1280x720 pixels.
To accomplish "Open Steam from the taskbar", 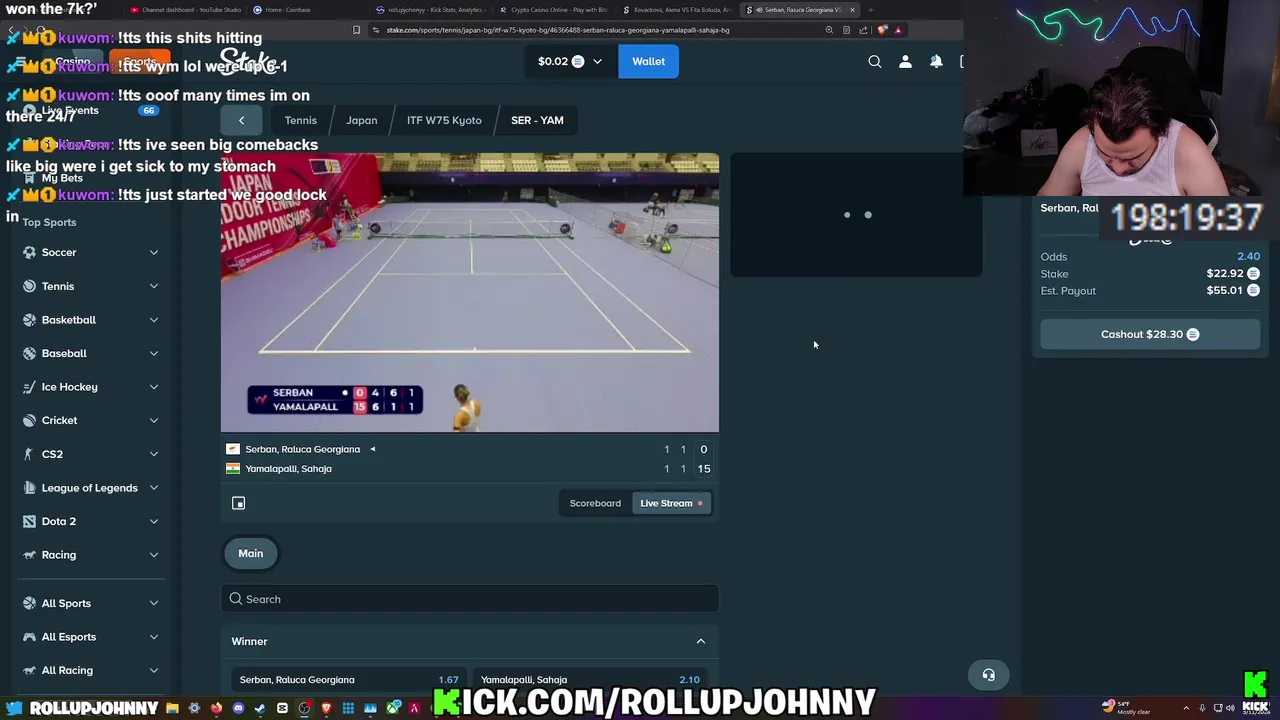I will tap(260, 708).
